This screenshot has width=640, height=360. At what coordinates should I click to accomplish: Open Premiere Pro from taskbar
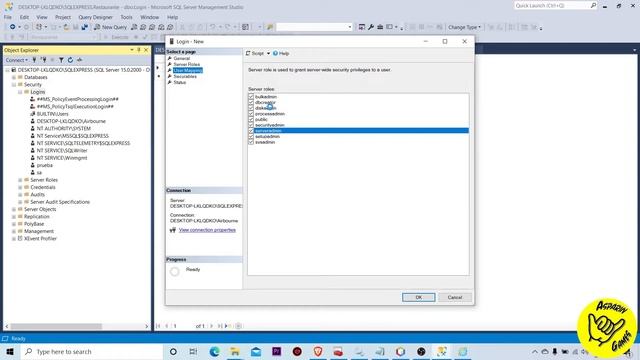(x=276, y=351)
